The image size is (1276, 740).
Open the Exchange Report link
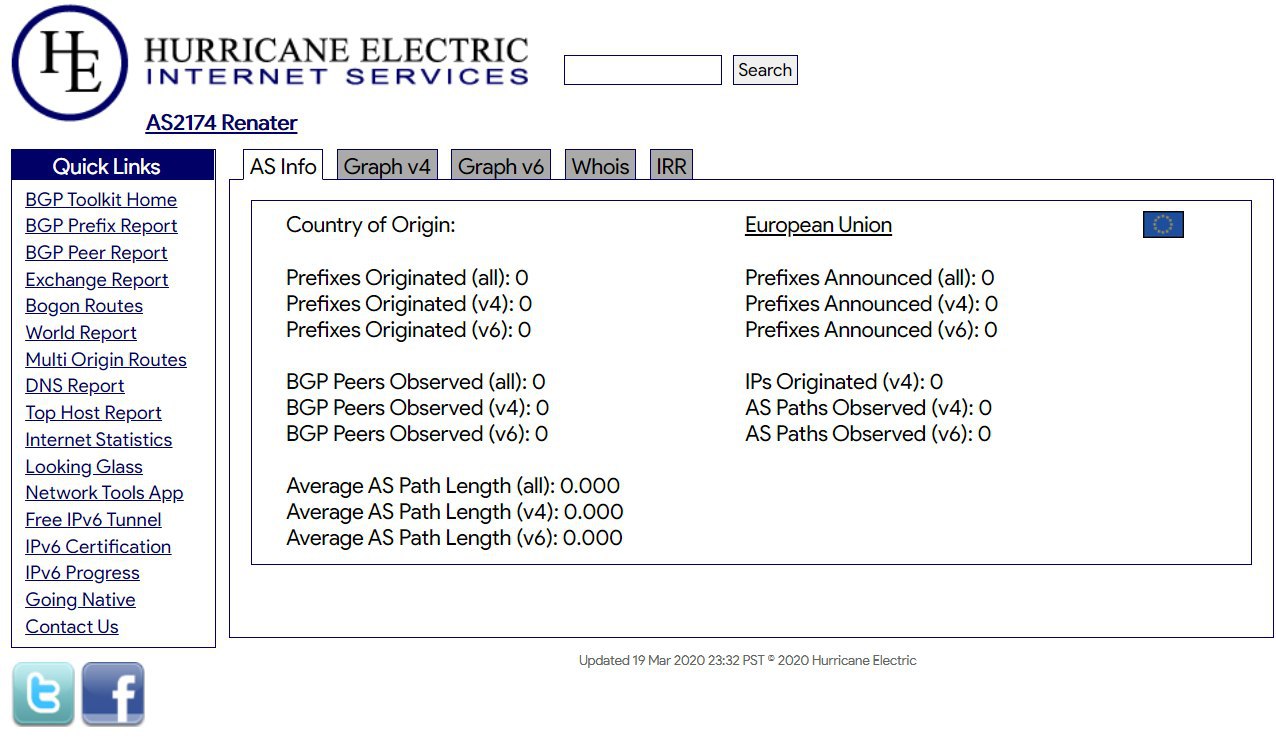[97, 280]
